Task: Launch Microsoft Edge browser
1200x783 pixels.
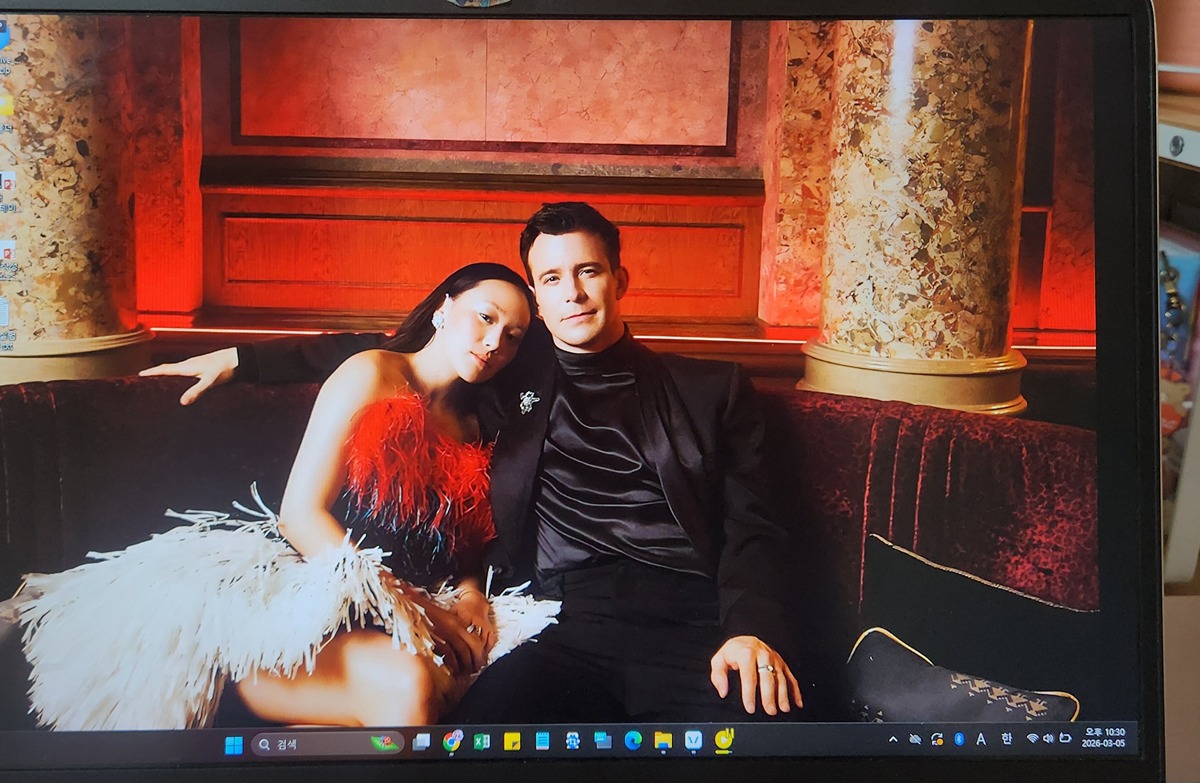Action: [x=632, y=740]
